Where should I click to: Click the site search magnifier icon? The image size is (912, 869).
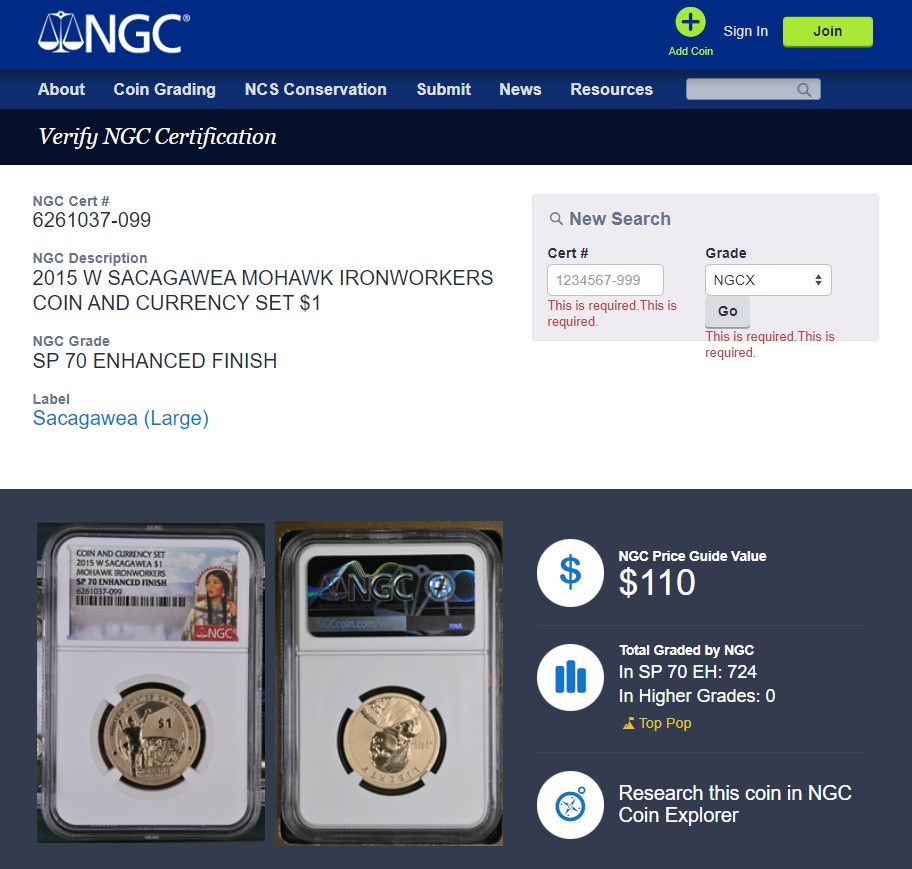(804, 90)
